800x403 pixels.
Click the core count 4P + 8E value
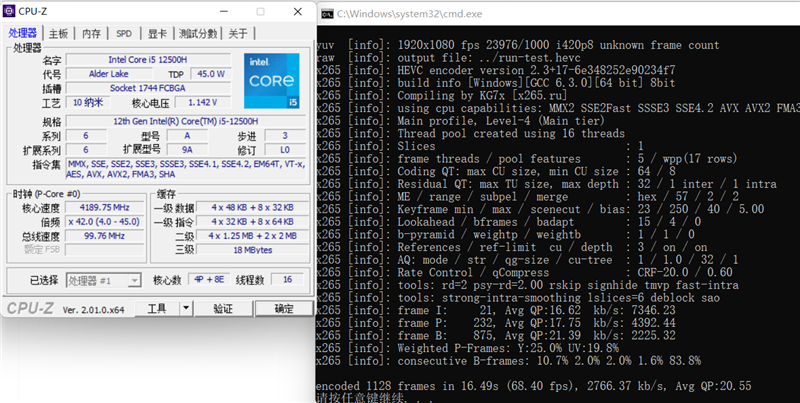coord(209,280)
